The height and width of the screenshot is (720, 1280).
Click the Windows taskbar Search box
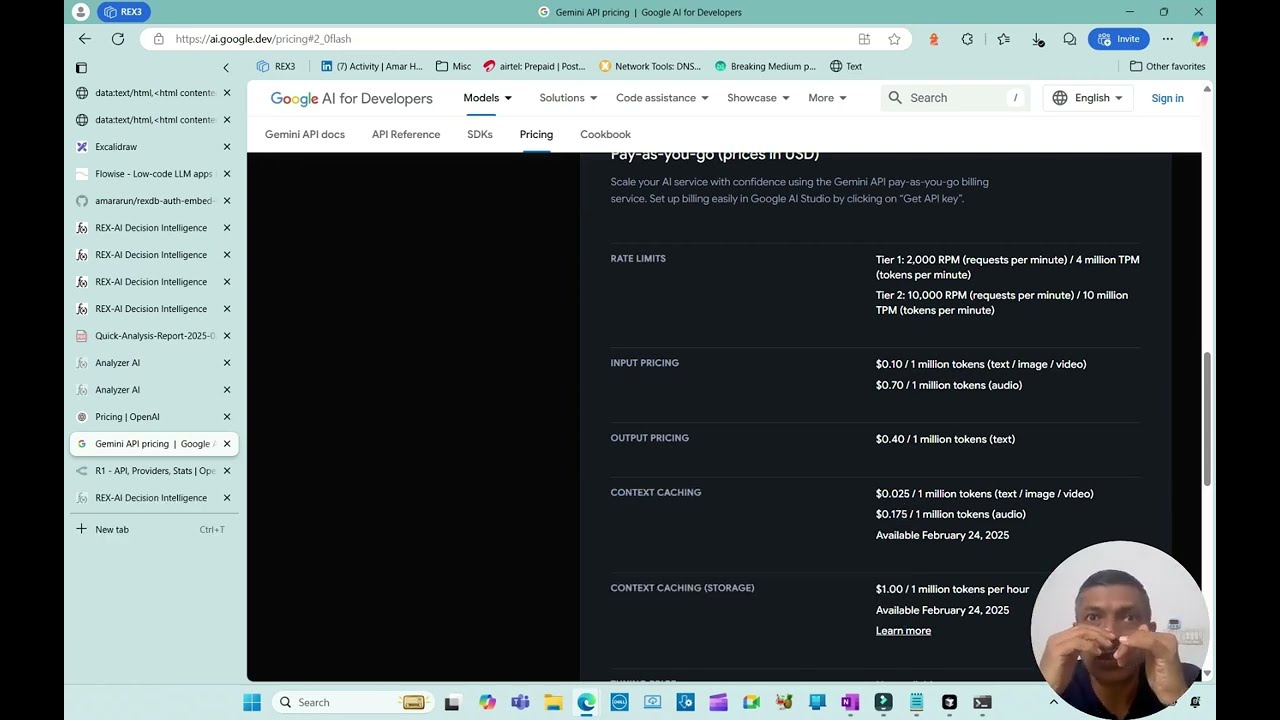point(352,702)
